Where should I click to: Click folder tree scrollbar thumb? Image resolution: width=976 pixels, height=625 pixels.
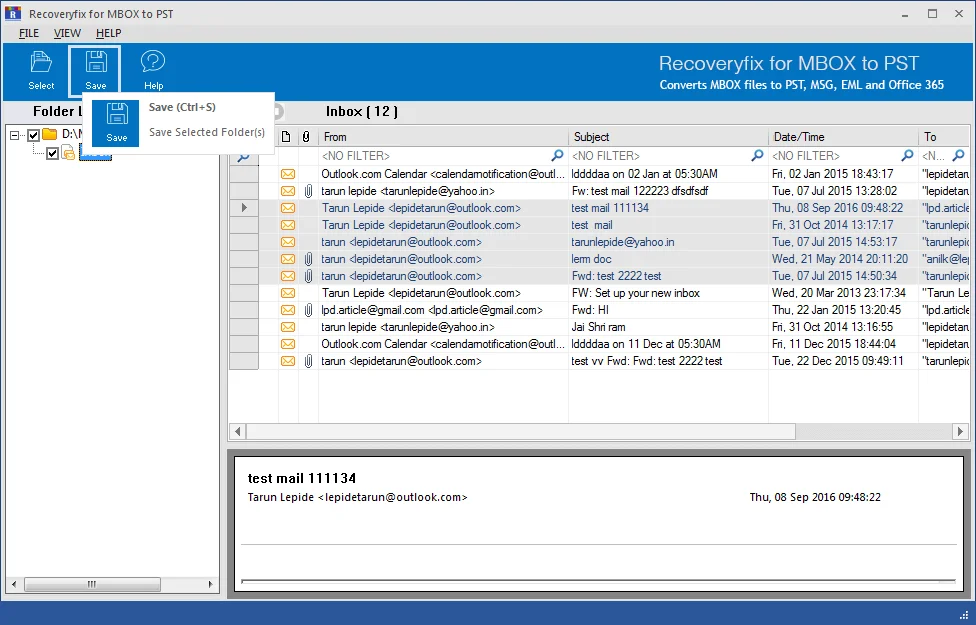click(92, 584)
